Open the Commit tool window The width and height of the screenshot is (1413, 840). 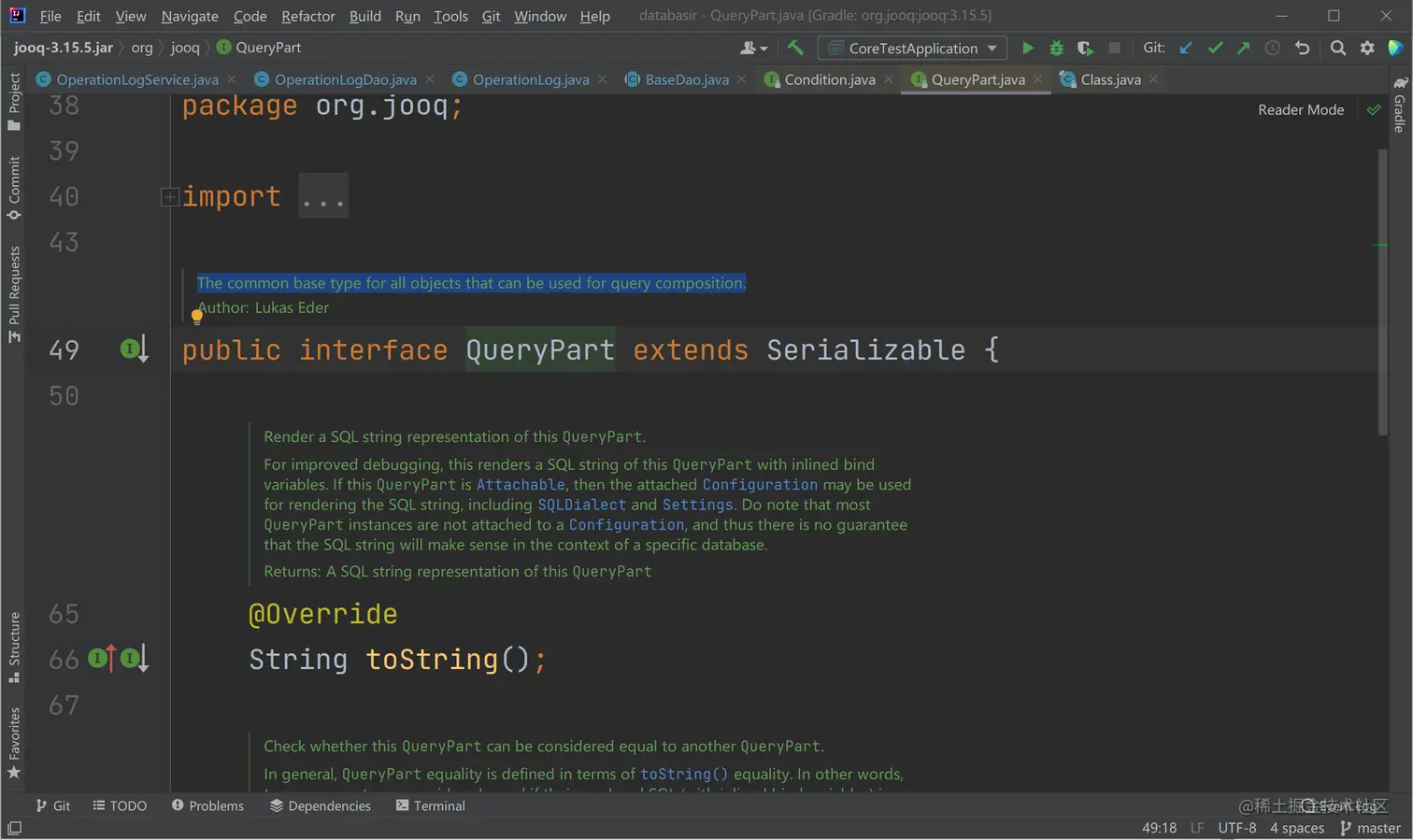(x=14, y=188)
